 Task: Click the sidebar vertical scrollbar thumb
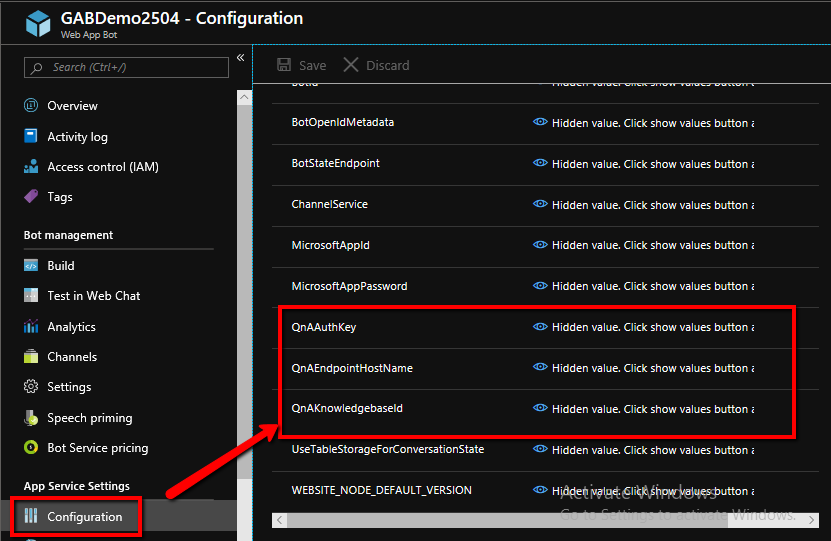pyautogui.click(x=244, y=291)
